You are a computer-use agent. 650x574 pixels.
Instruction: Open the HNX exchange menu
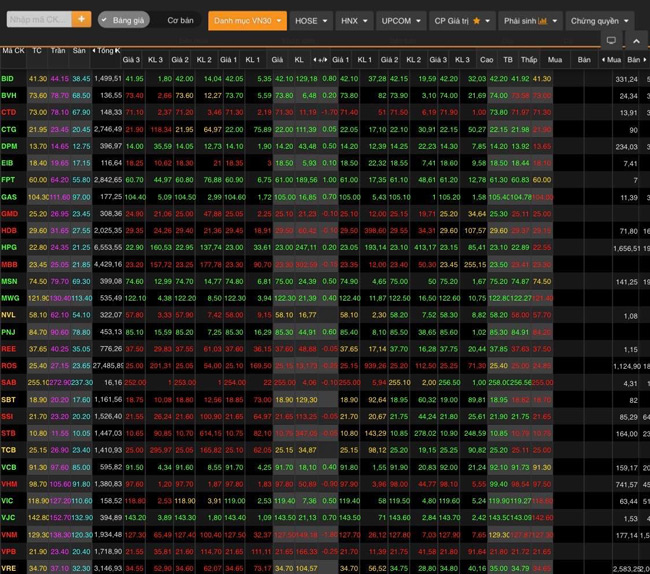tap(353, 20)
